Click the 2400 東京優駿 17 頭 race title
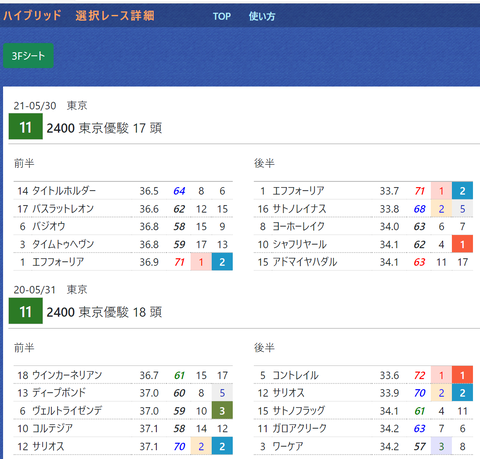 [x=104, y=128]
